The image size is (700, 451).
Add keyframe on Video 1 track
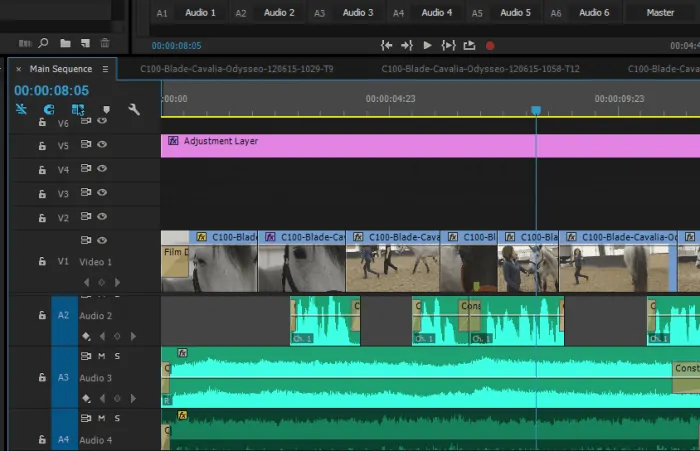coord(102,282)
